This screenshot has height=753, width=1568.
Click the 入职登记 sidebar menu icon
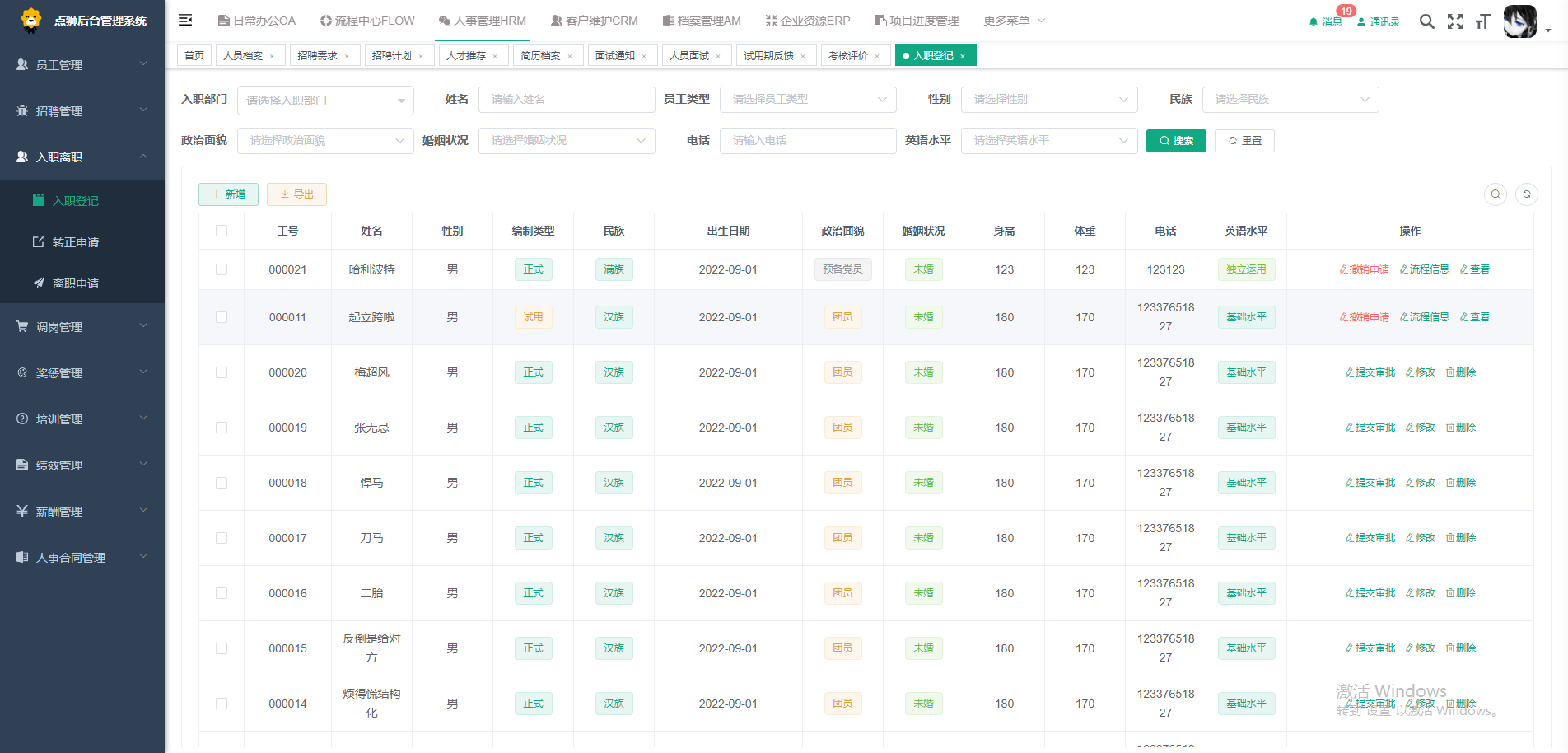tap(39, 200)
